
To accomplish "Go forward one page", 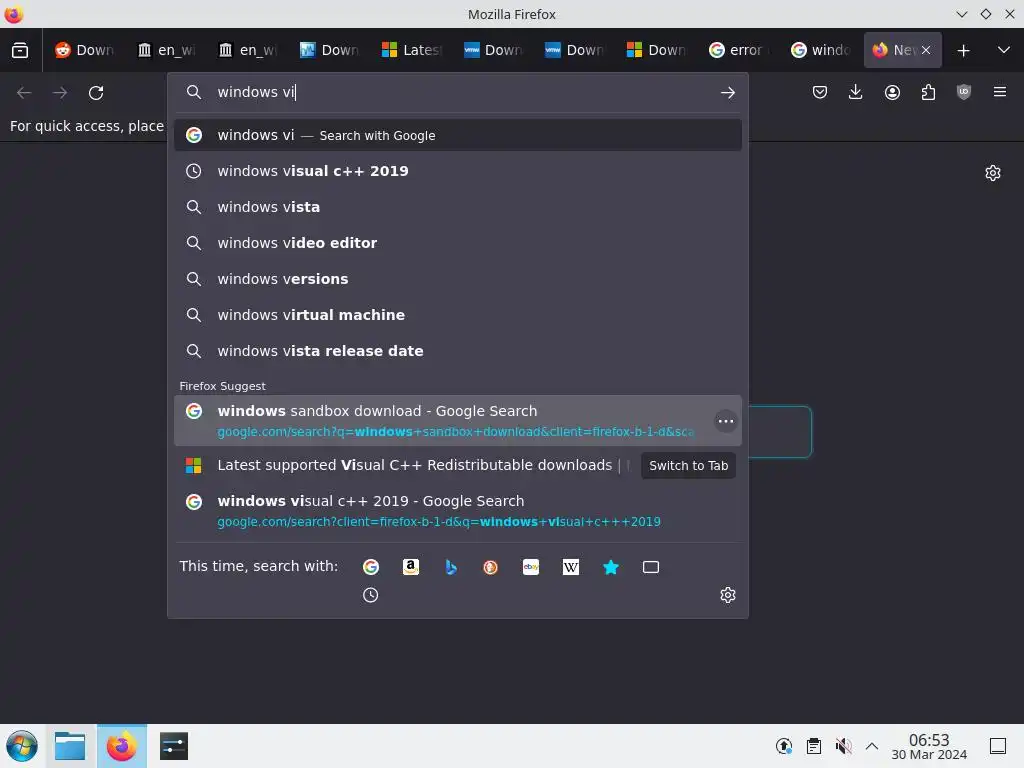I will (x=60, y=93).
